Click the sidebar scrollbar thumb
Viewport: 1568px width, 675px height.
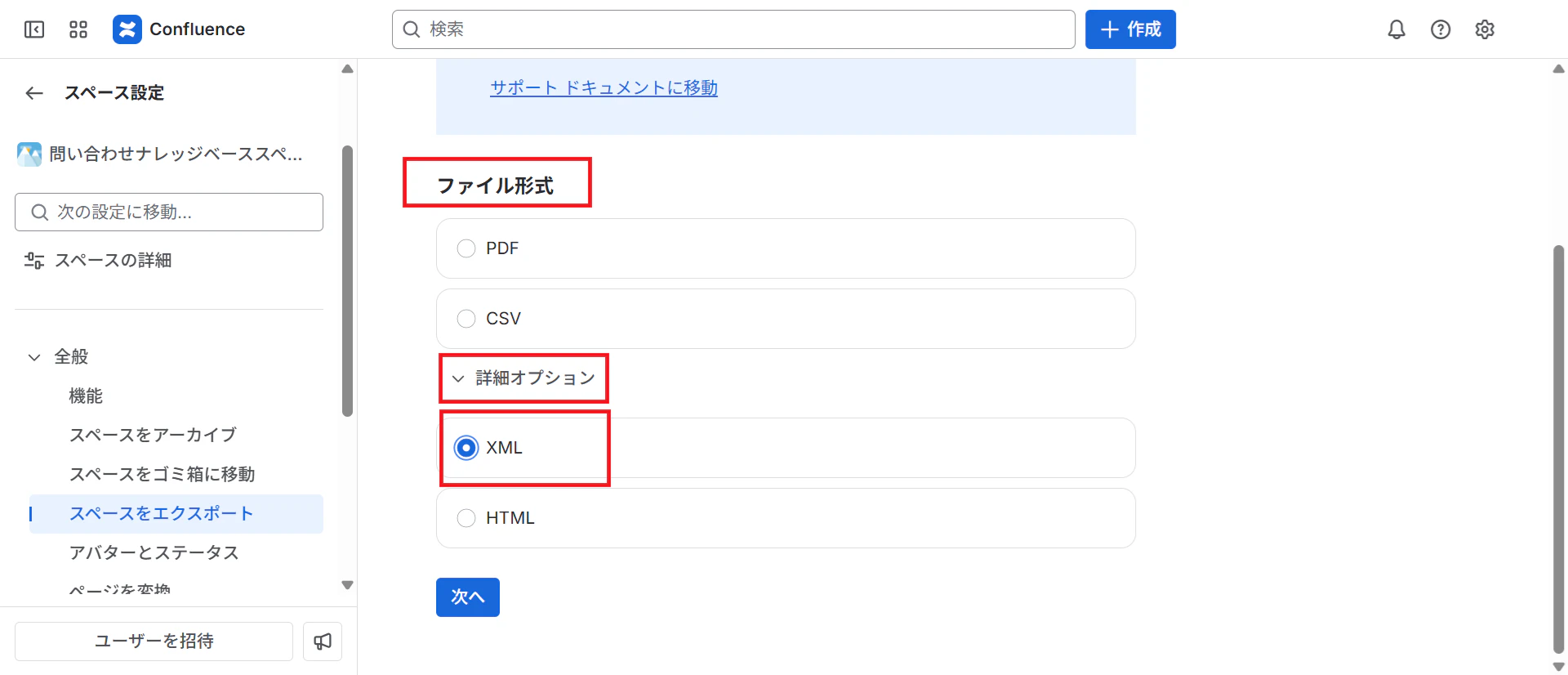coord(347,281)
